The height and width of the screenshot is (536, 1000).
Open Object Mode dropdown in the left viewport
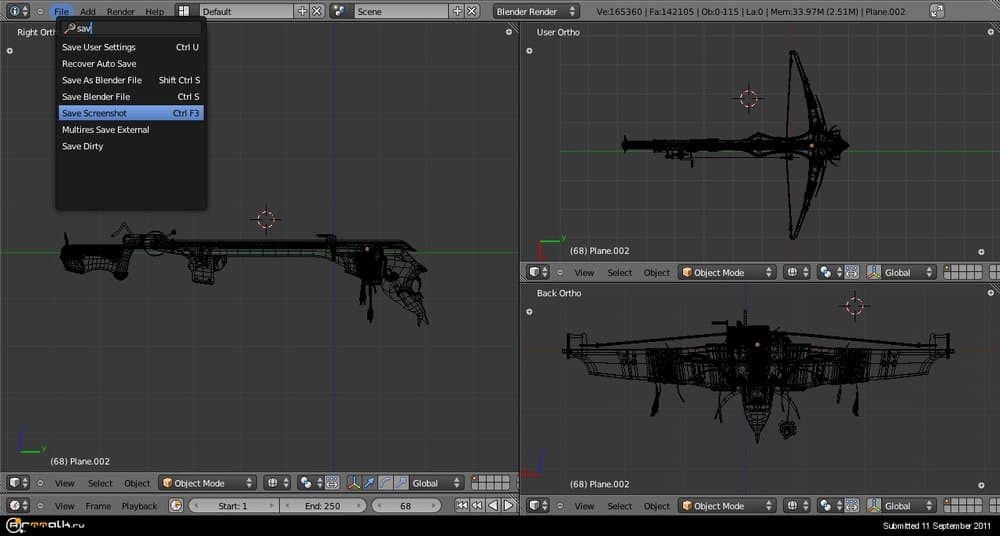pos(208,483)
